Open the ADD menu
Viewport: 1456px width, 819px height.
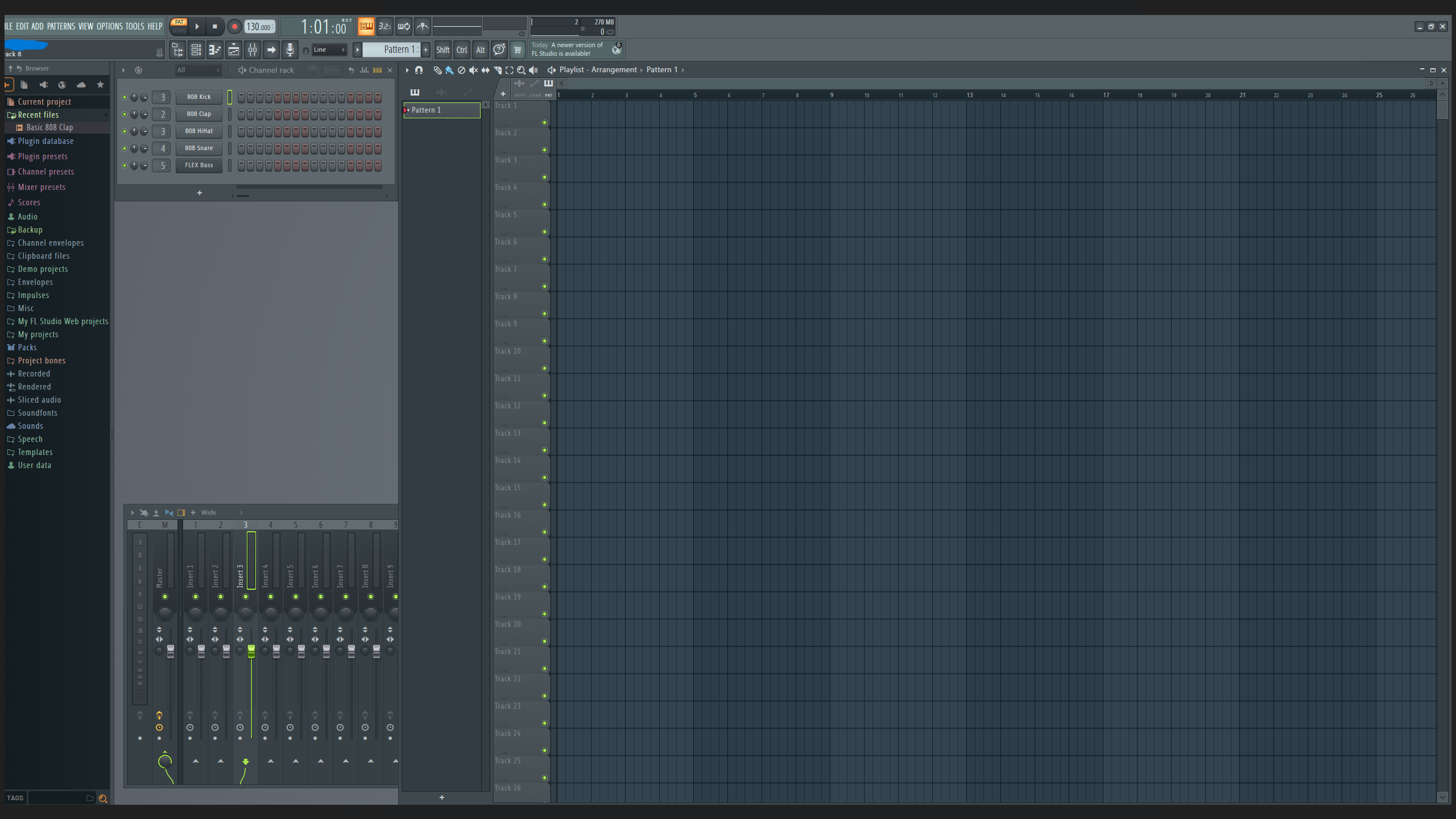coord(38,26)
